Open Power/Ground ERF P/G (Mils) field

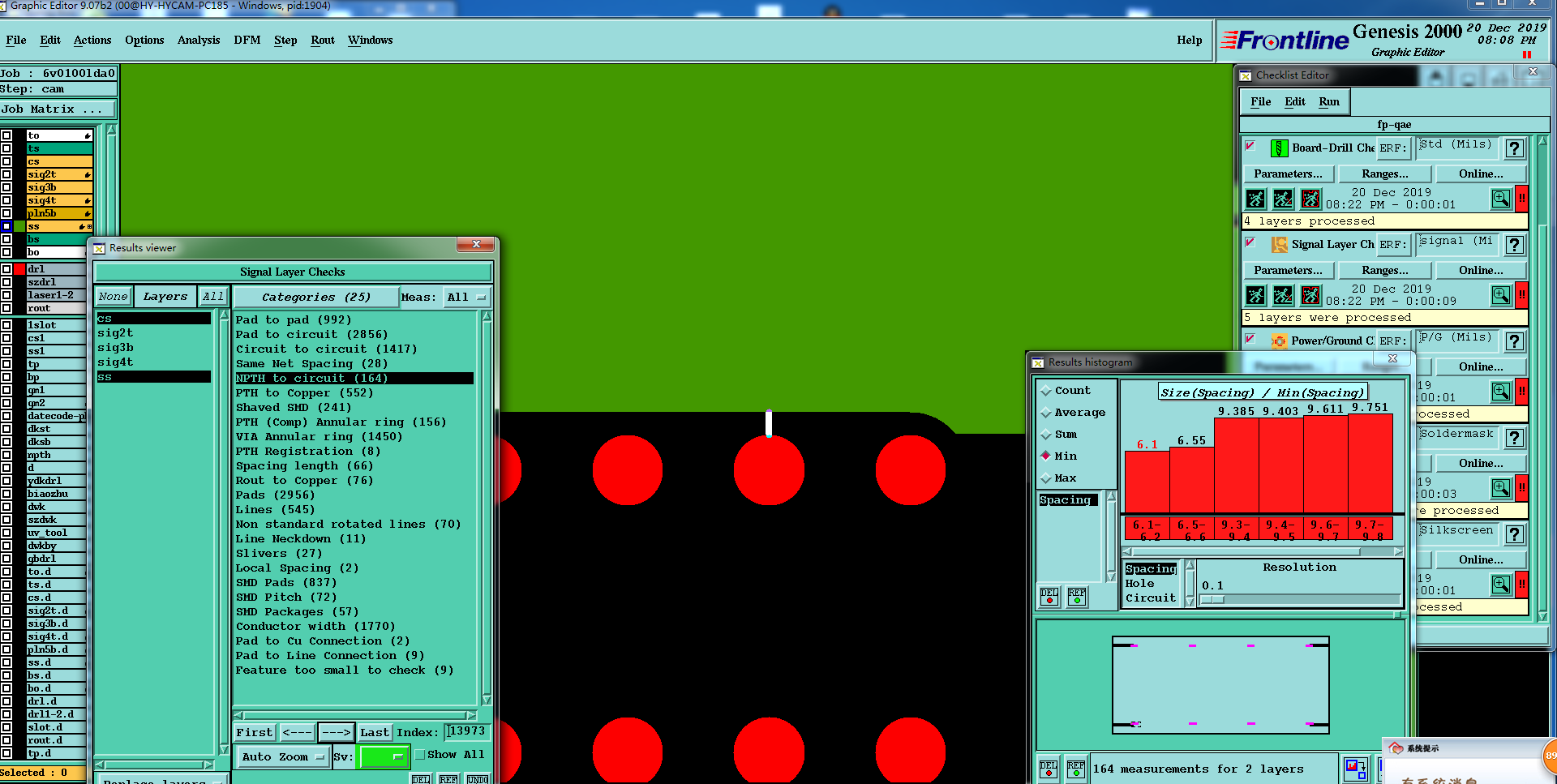click(1457, 341)
